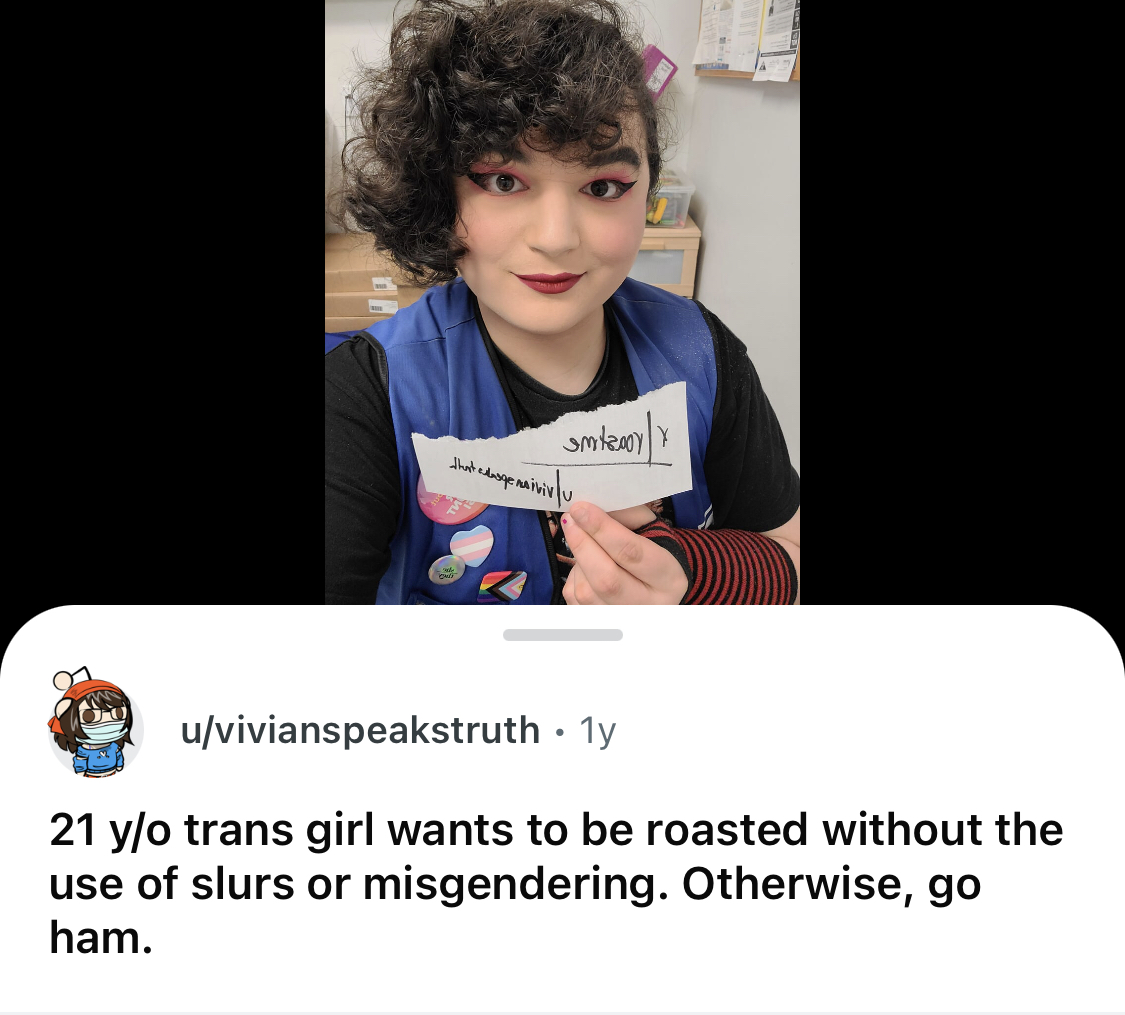Click the stacked cardboard boxes in background
The height and width of the screenshot is (1015, 1125).
(362, 283)
